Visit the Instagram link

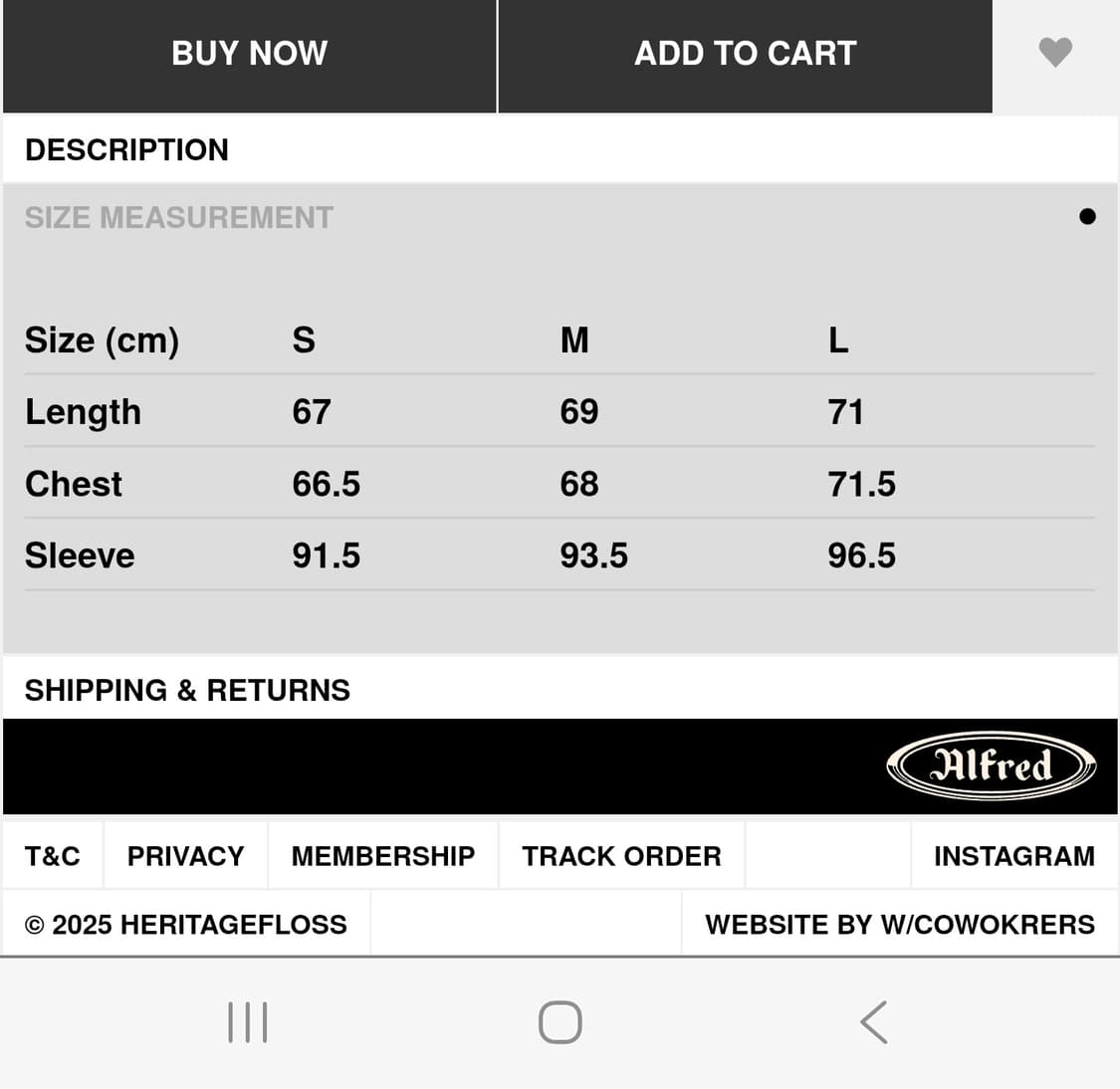click(x=1013, y=856)
